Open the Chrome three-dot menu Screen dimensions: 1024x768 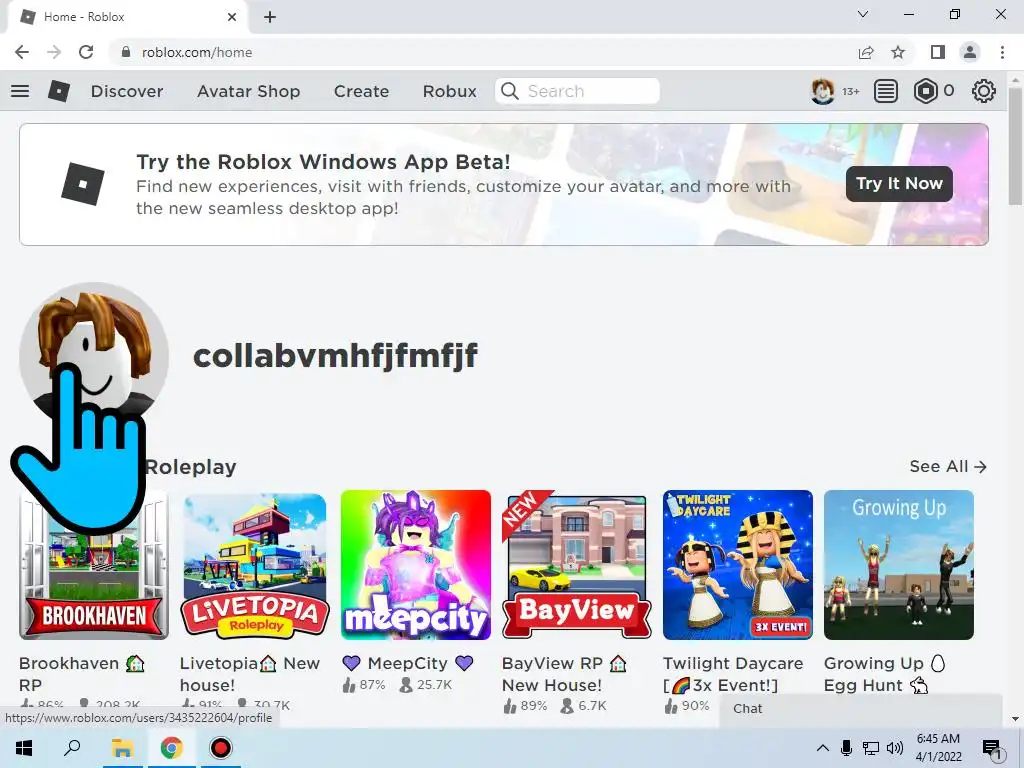click(1002, 52)
